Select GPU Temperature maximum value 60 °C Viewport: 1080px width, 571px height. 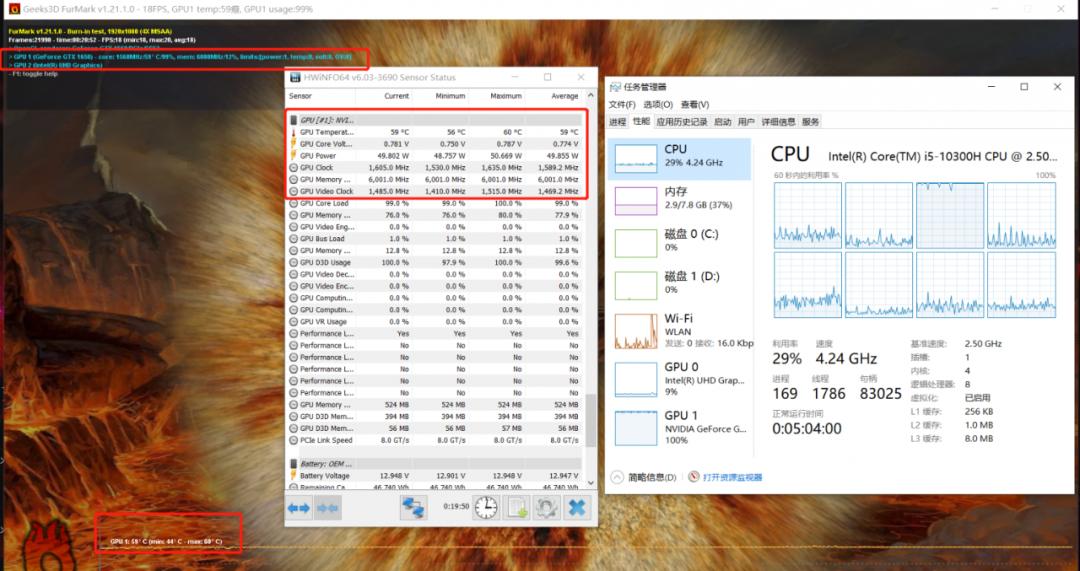[512, 132]
